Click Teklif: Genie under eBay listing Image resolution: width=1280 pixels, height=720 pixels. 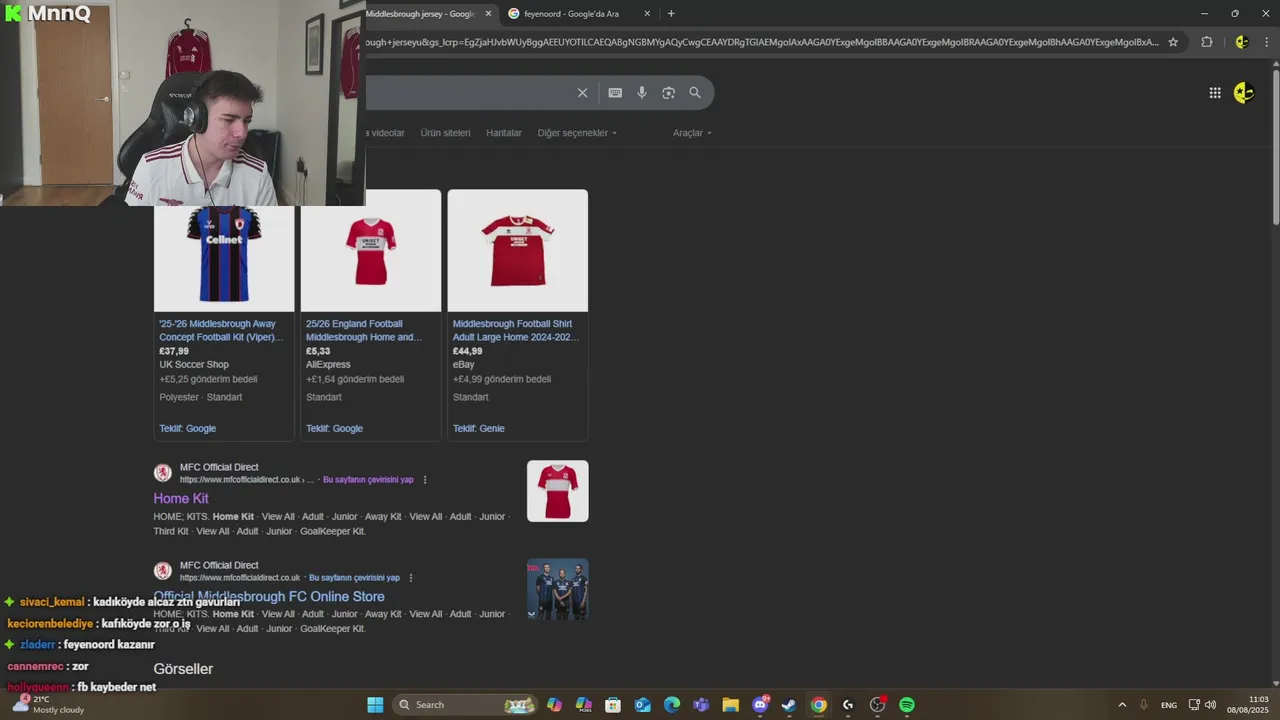click(479, 429)
